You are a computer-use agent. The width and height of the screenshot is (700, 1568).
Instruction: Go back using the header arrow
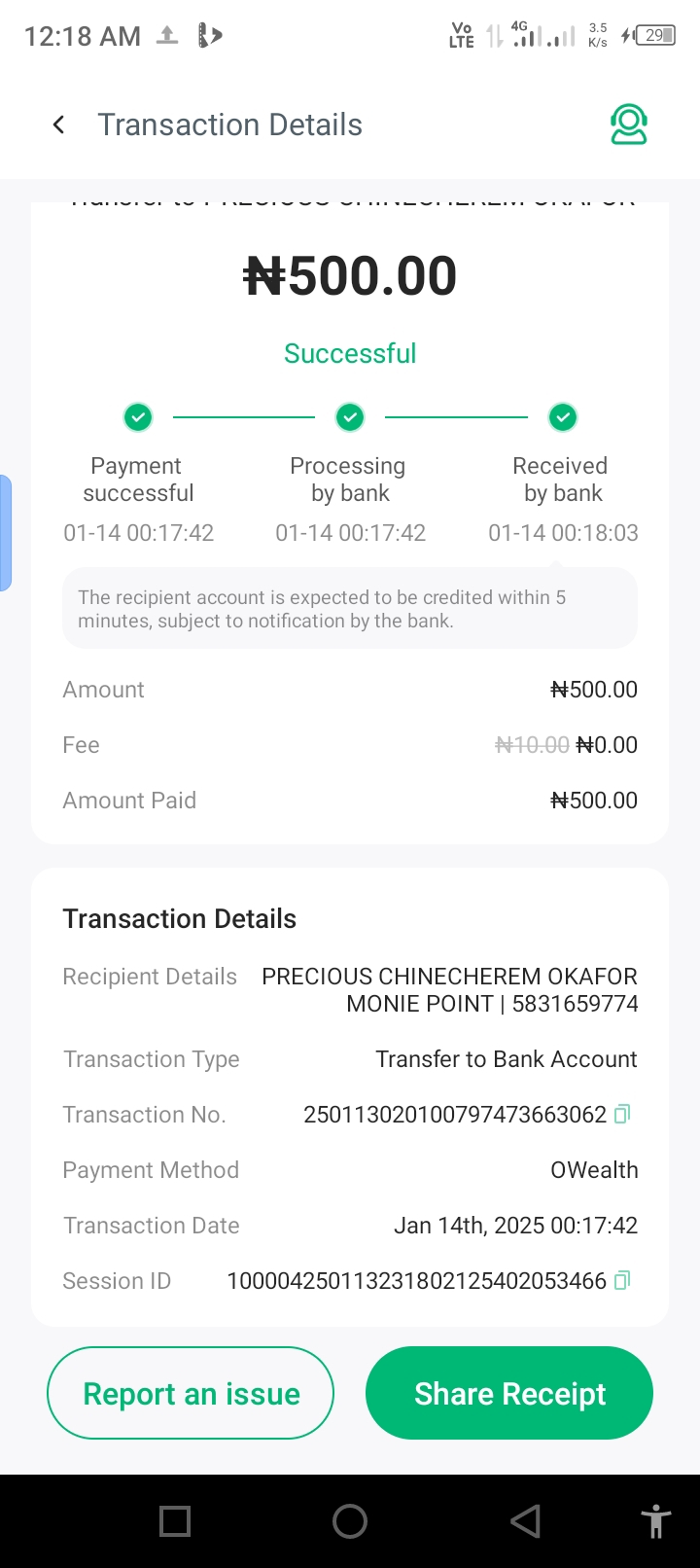pyautogui.click(x=59, y=125)
